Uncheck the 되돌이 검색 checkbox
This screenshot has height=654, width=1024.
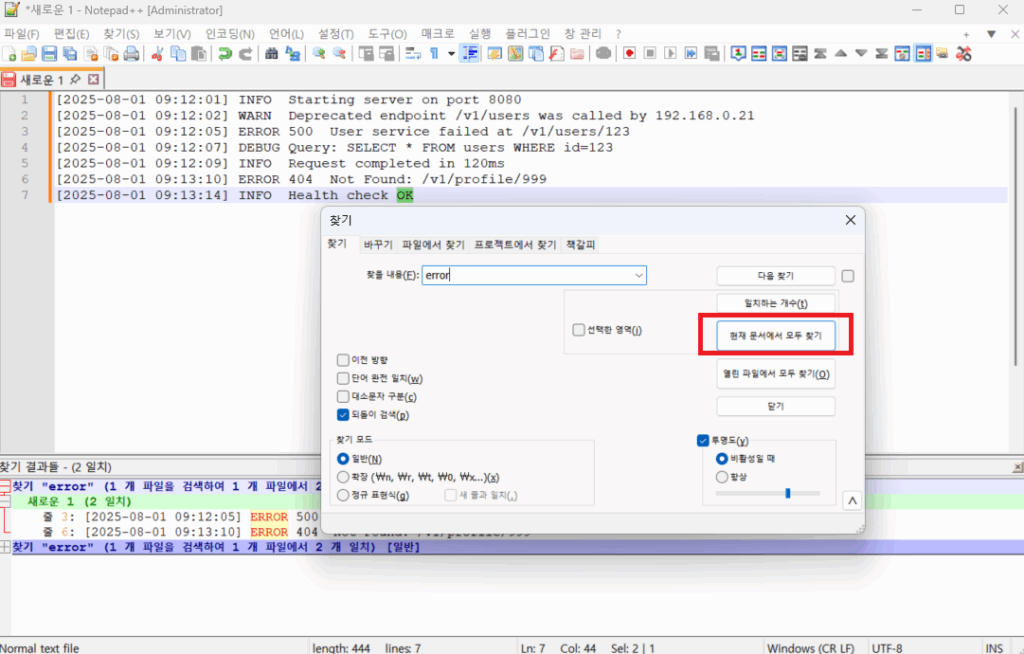pos(344,415)
